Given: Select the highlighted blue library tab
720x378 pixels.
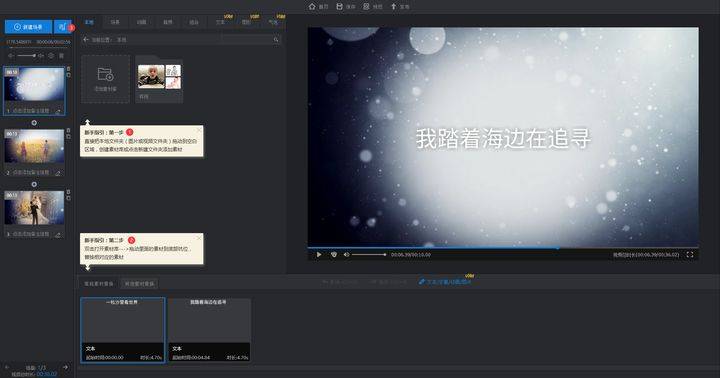Looking at the screenshot, I should tap(89, 22).
